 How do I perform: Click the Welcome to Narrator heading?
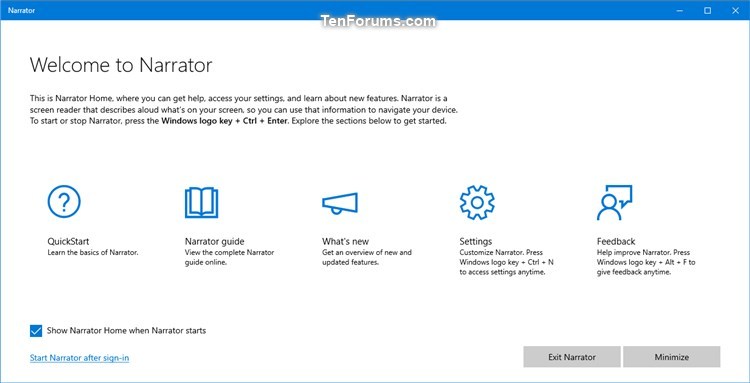(121, 65)
